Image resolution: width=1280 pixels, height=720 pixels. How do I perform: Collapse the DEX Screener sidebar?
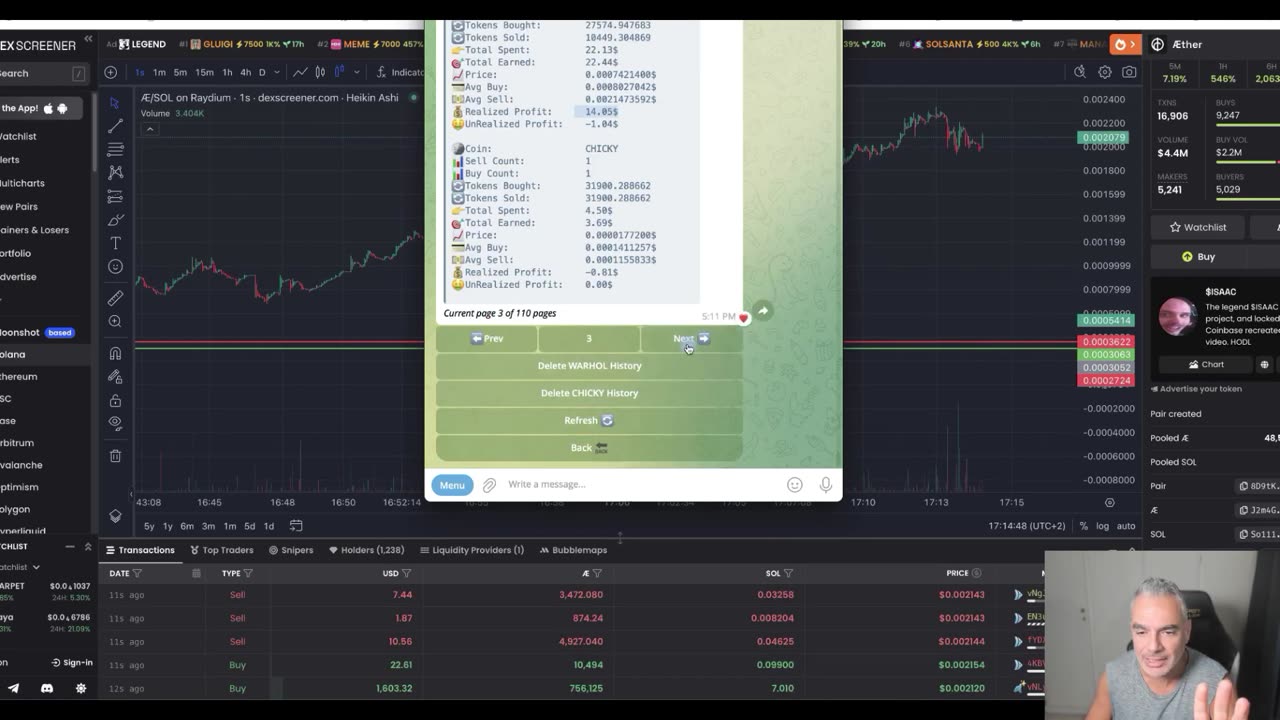coord(88,39)
